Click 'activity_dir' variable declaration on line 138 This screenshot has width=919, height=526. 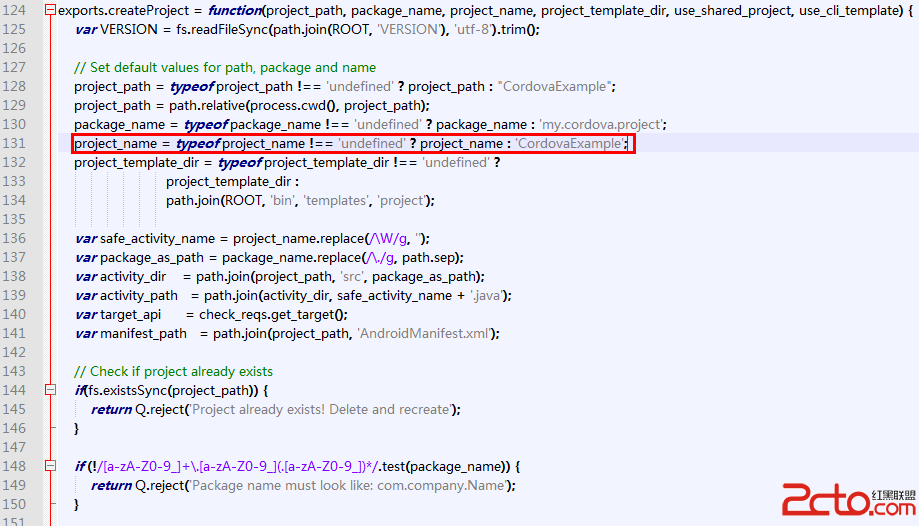tap(133, 276)
